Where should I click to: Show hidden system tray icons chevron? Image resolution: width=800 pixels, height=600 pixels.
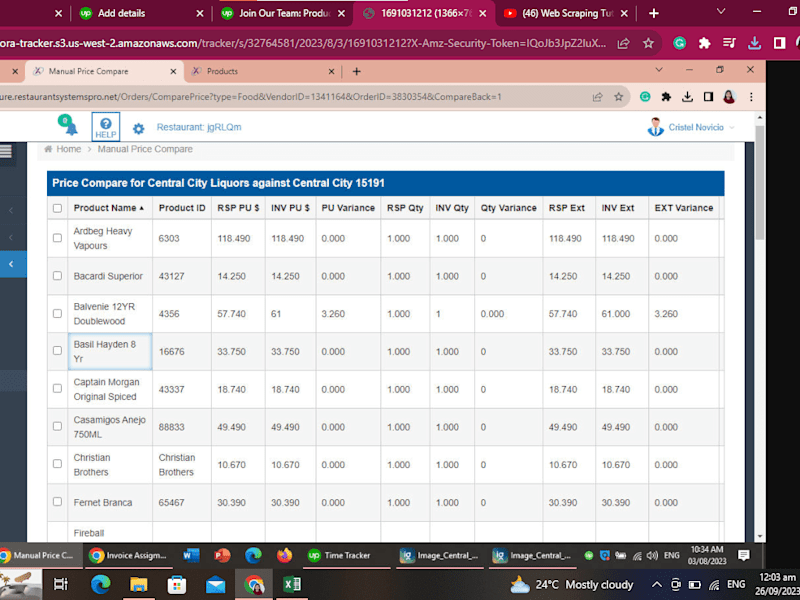(657, 585)
